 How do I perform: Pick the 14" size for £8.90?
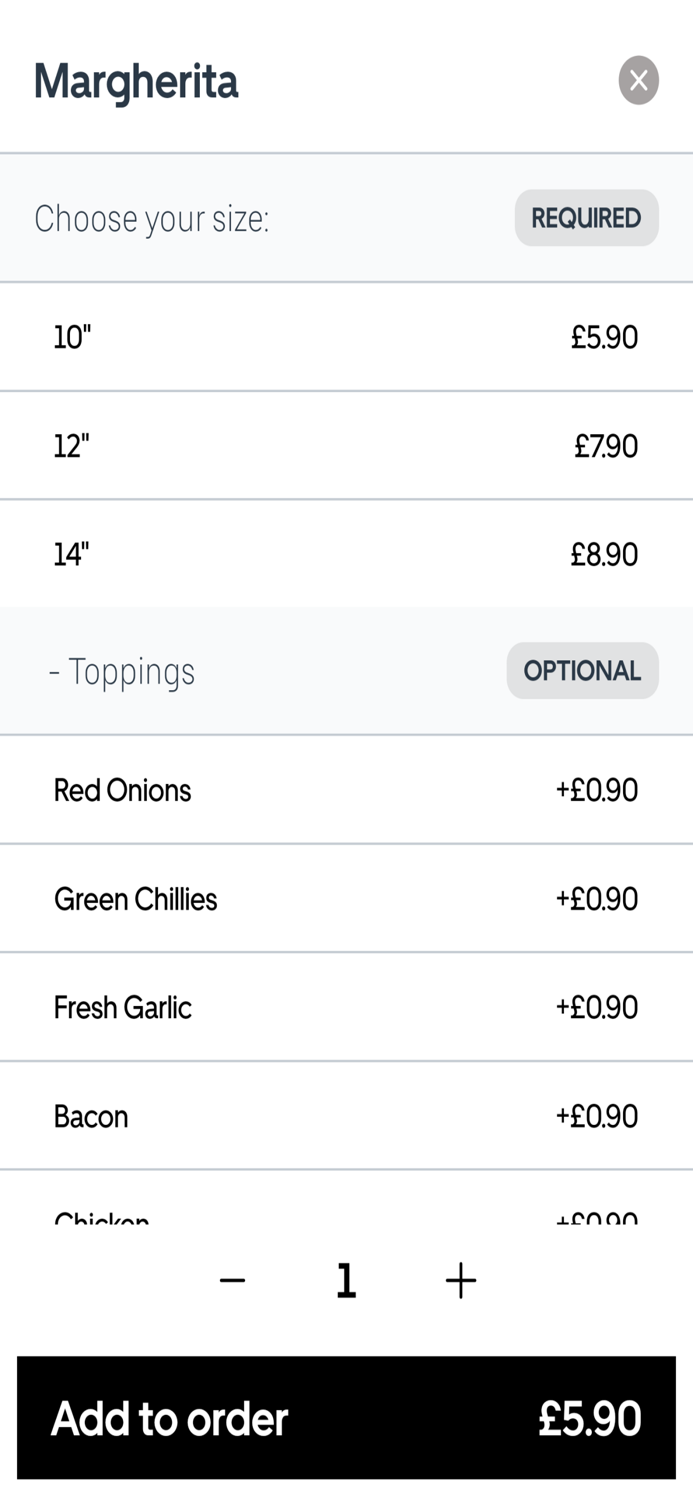pyautogui.click(x=346, y=553)
